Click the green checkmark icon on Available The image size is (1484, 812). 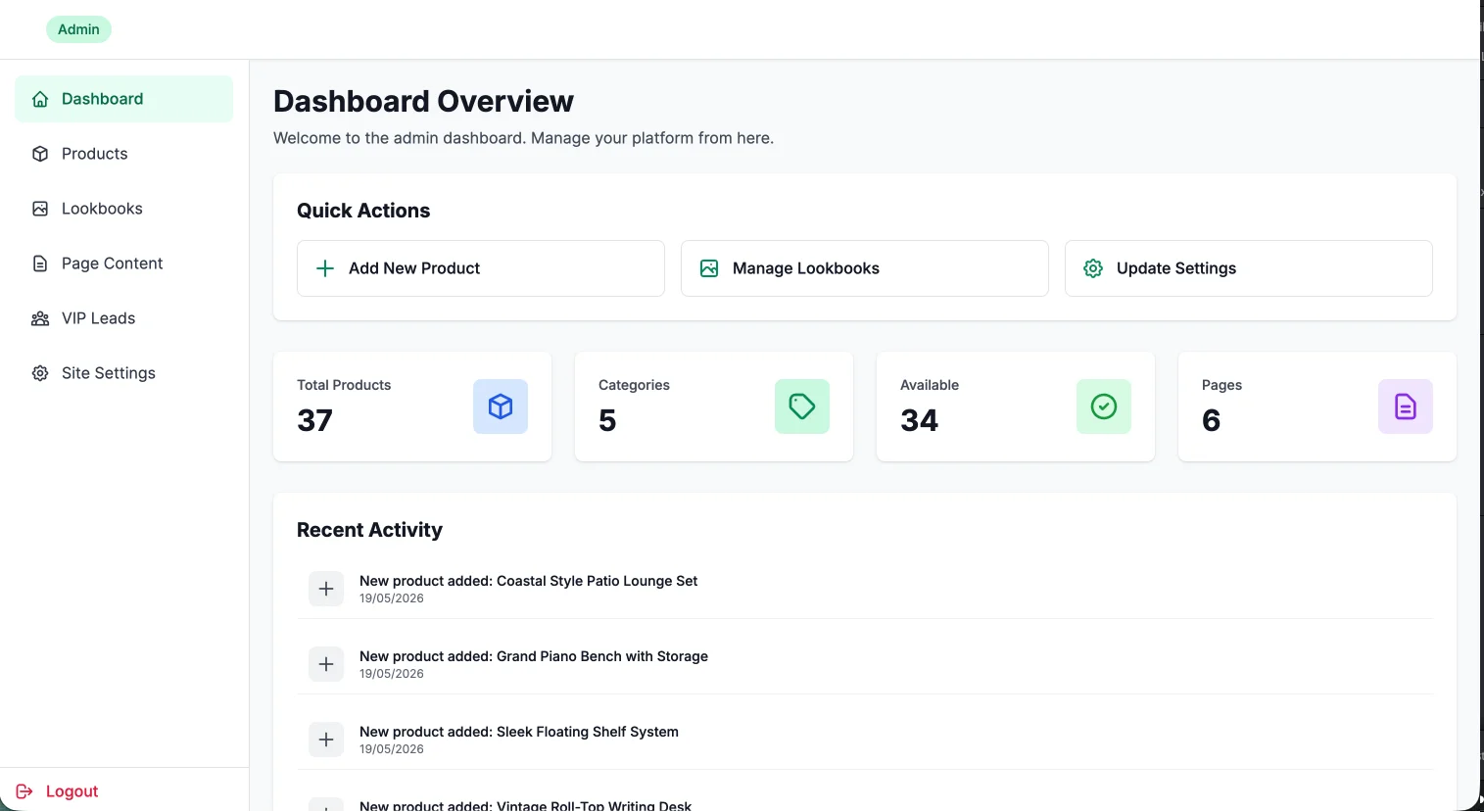(1104, 406)
